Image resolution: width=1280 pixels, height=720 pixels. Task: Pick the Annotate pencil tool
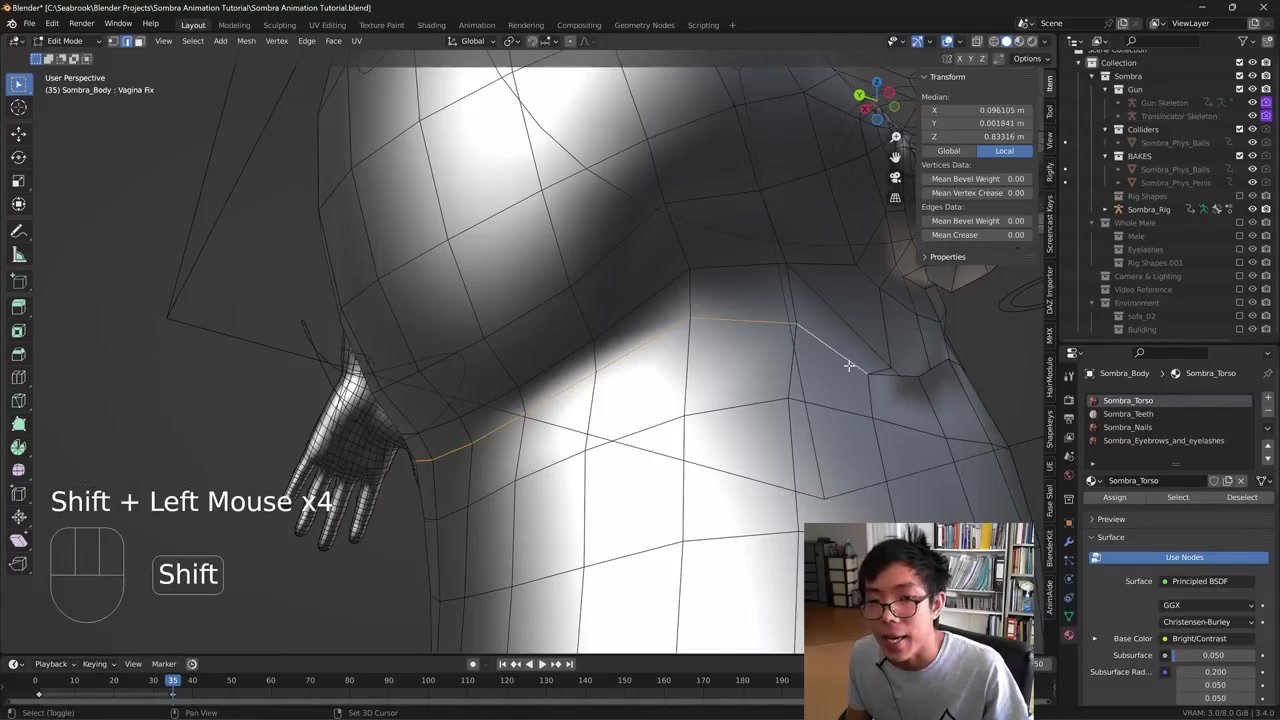pyautogui.click(x=18, y=231)
